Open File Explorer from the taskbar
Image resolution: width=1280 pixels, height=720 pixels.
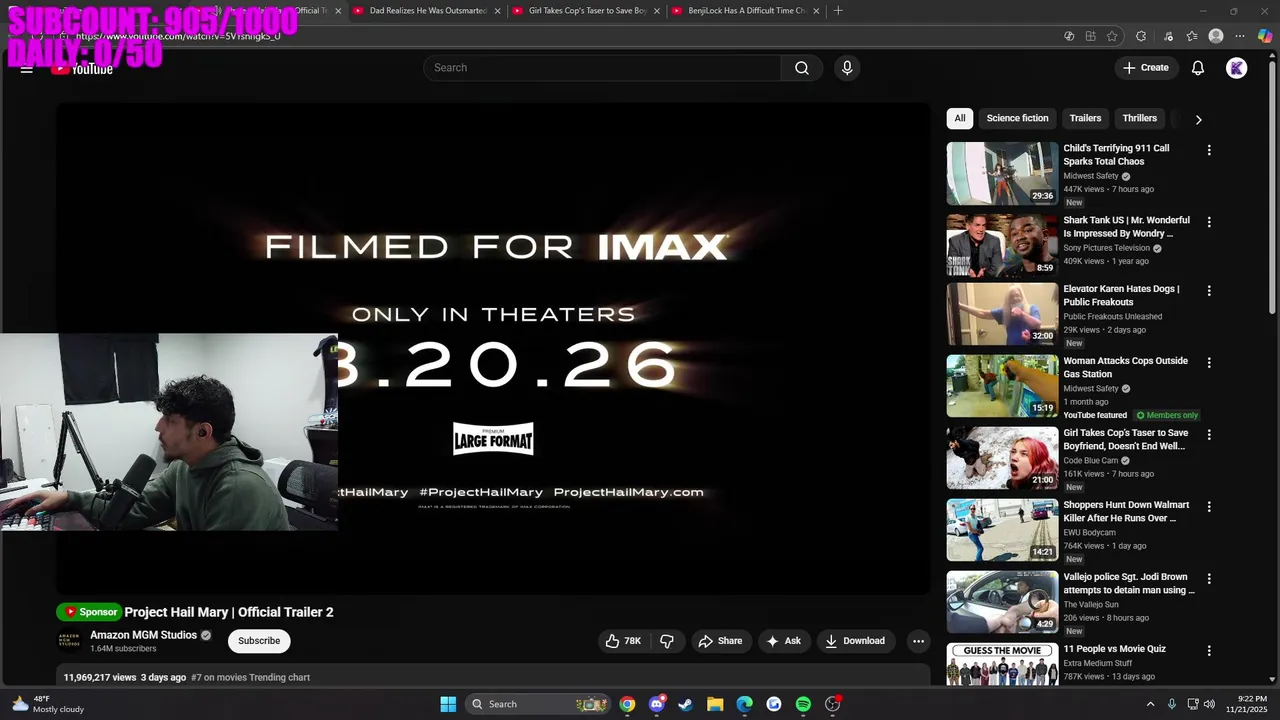[715, 704]
